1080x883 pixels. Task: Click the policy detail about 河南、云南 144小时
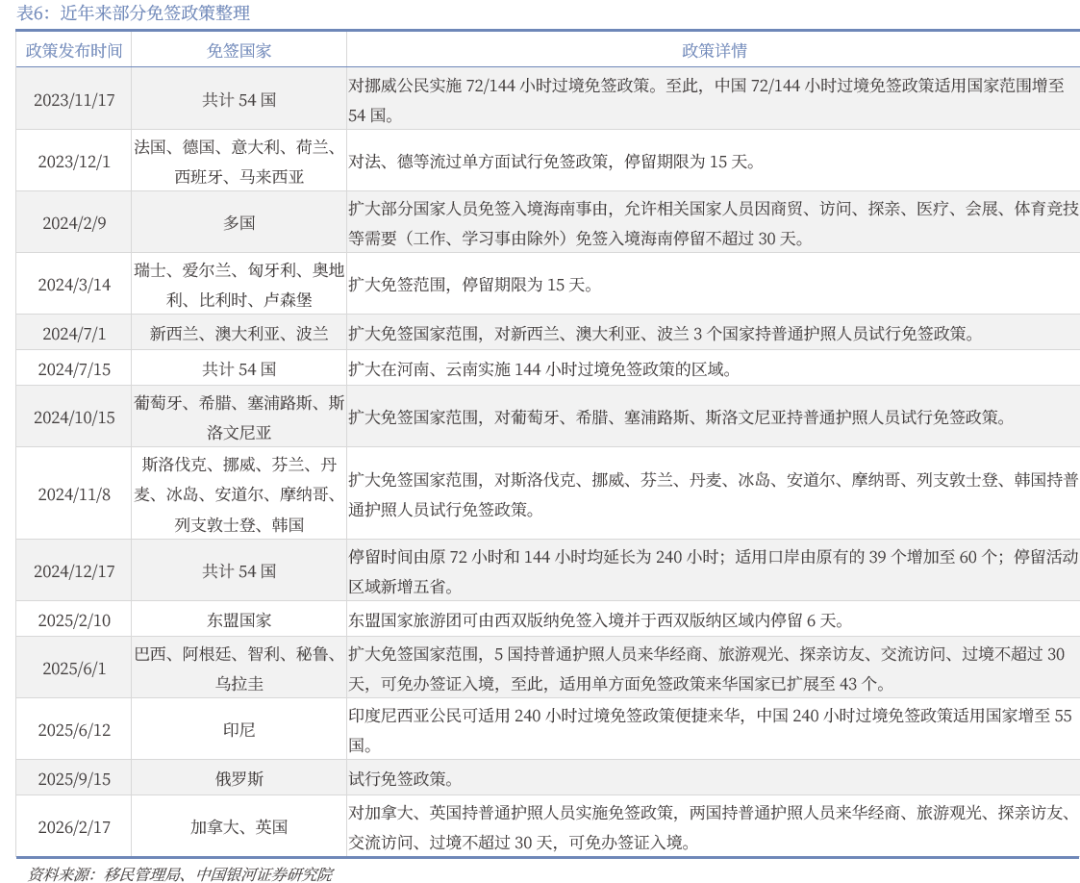[x=541, y=369]
